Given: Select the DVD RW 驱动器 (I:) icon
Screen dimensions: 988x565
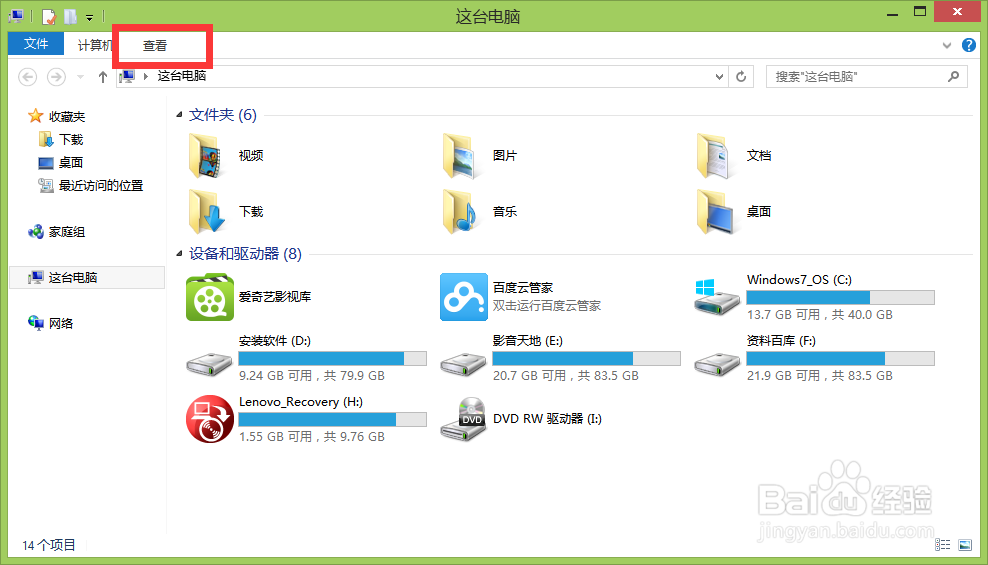Looking at the screenshot, I should (464, 419).
